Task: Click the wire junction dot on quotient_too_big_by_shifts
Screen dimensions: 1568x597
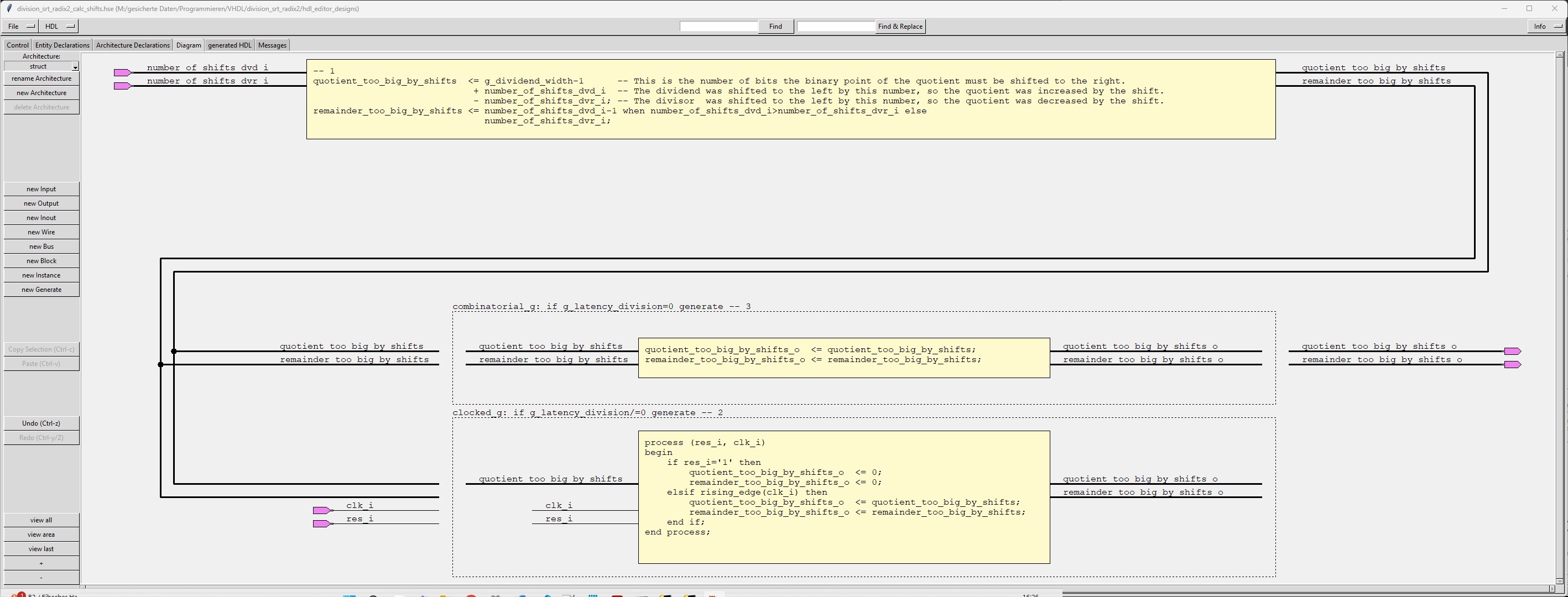Action: (174, 352)
